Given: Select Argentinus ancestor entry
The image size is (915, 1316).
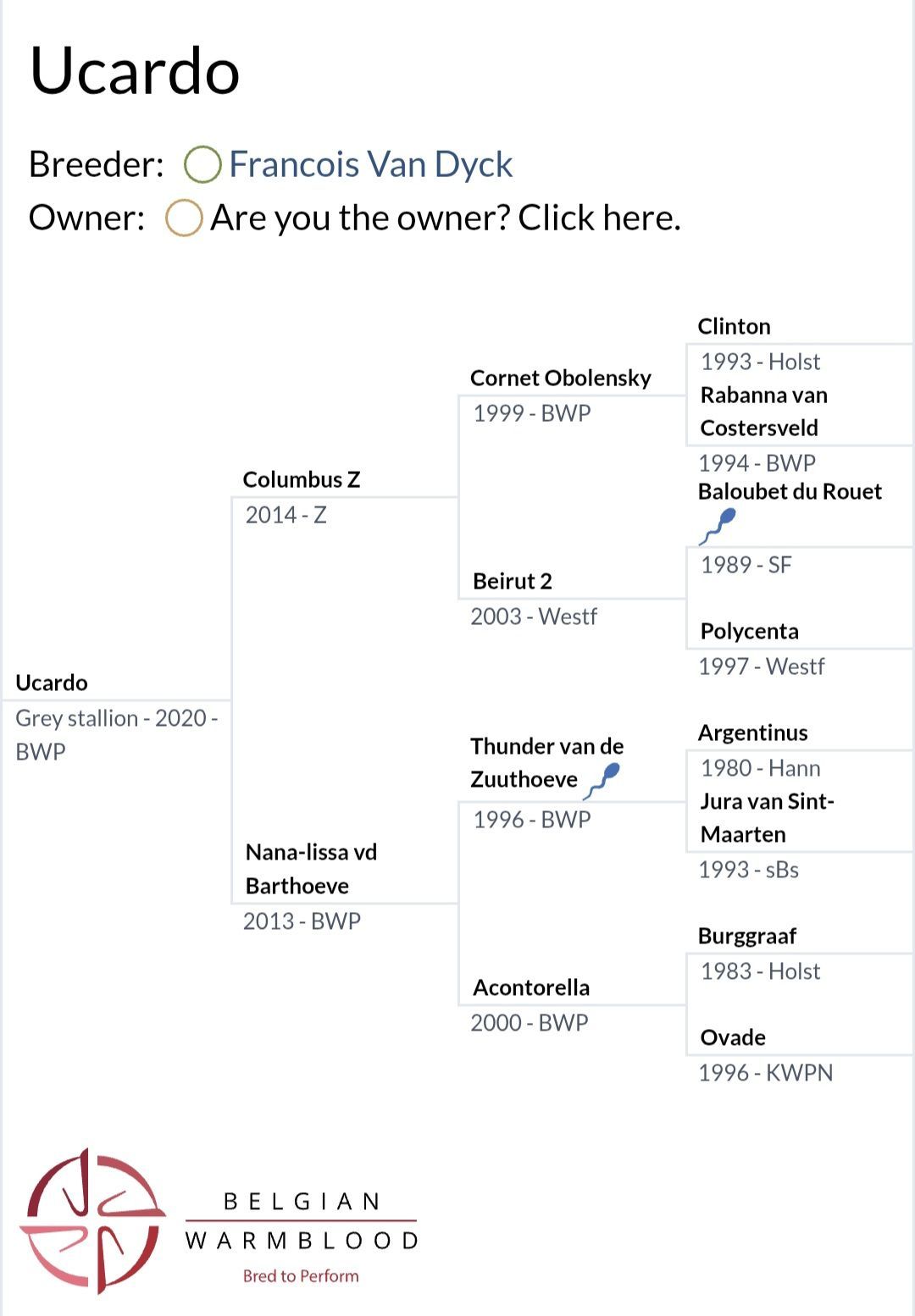Looking at the screenshot, I should click(x=752, y=733).
